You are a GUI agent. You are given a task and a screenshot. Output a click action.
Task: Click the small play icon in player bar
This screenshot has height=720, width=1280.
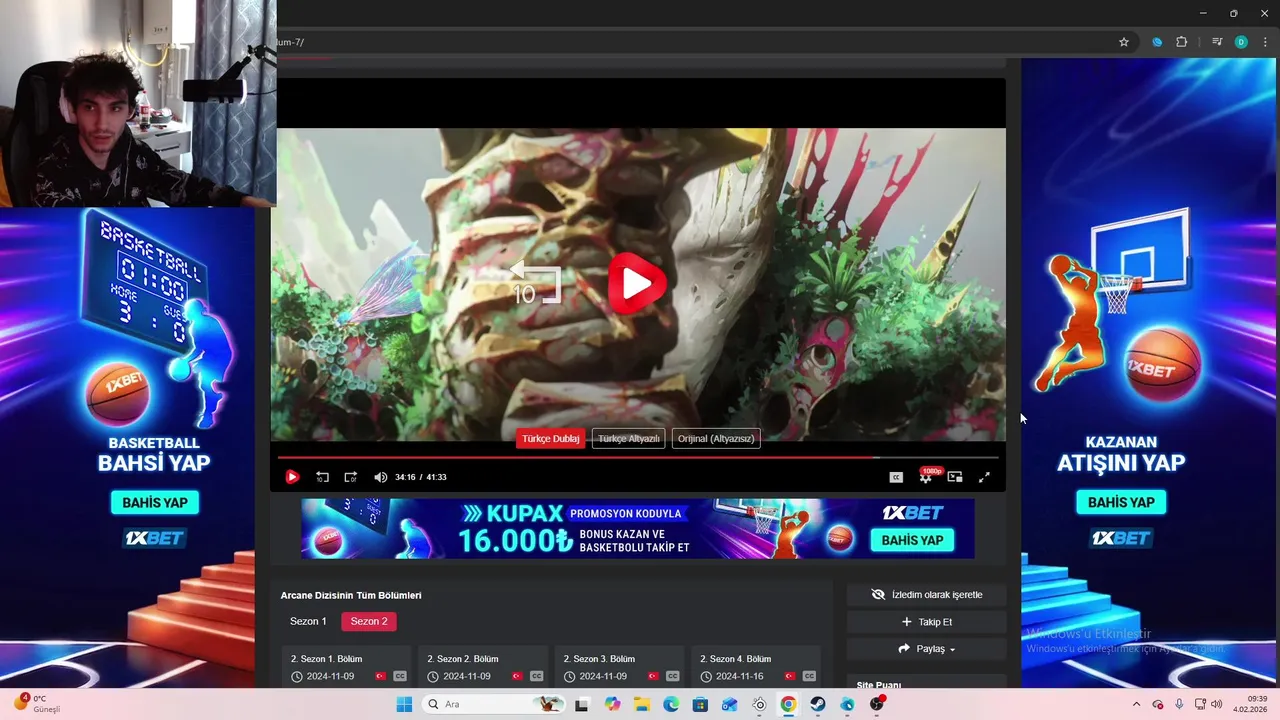[x=292, y=477]
